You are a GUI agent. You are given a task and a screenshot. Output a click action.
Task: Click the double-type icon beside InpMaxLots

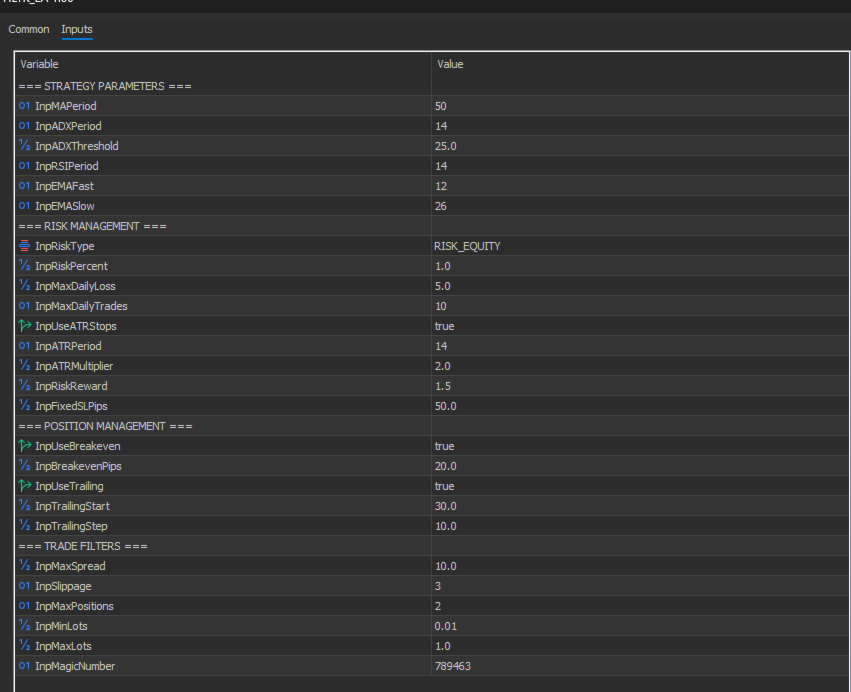pyautogui.click(x=24, y=646)
